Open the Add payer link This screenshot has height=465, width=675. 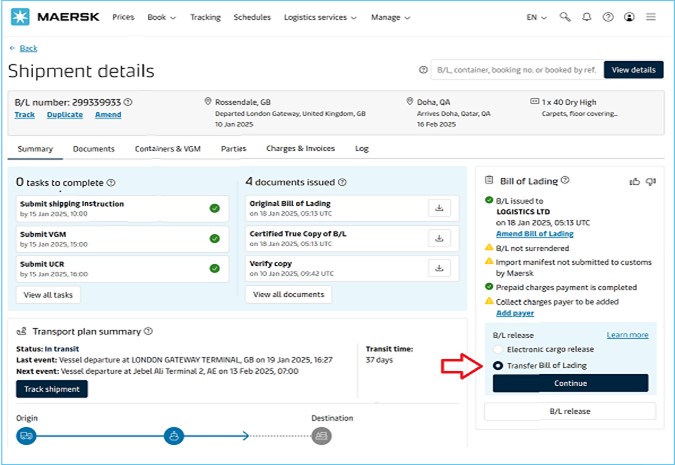pos(515,313)
